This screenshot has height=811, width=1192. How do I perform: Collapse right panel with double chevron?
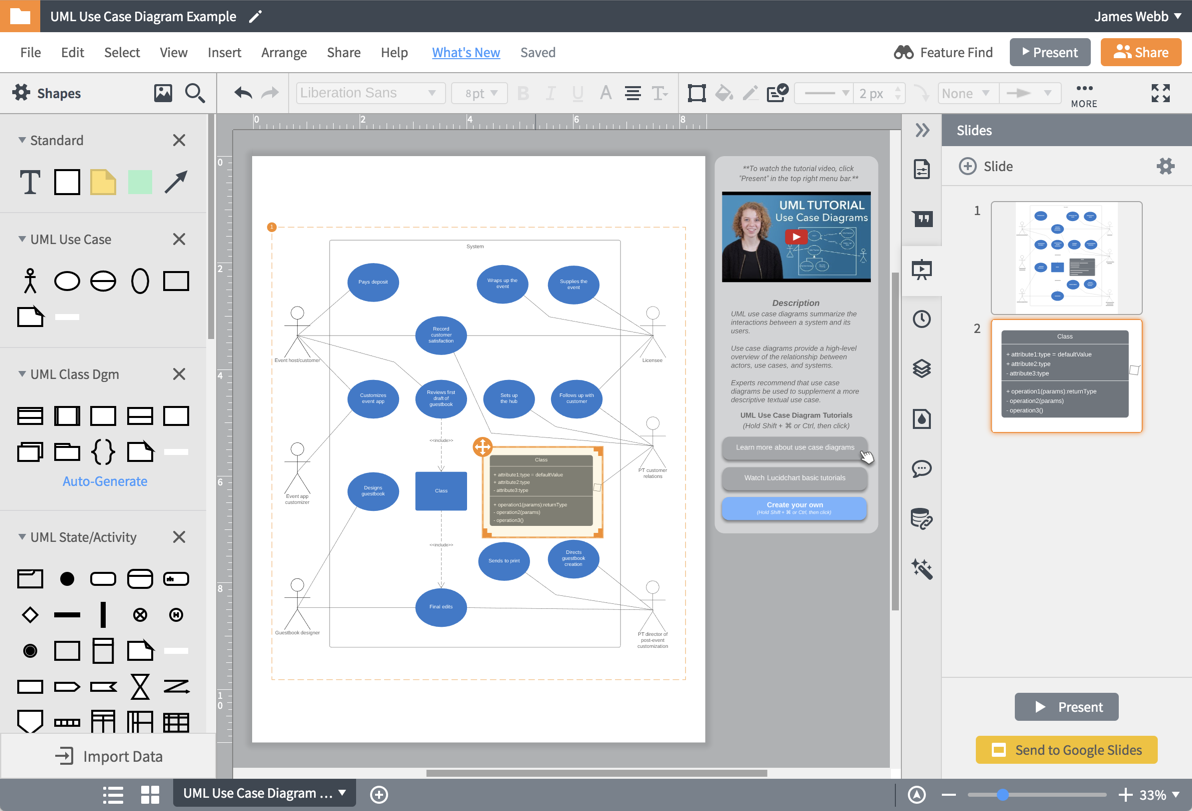click(922, 130)
